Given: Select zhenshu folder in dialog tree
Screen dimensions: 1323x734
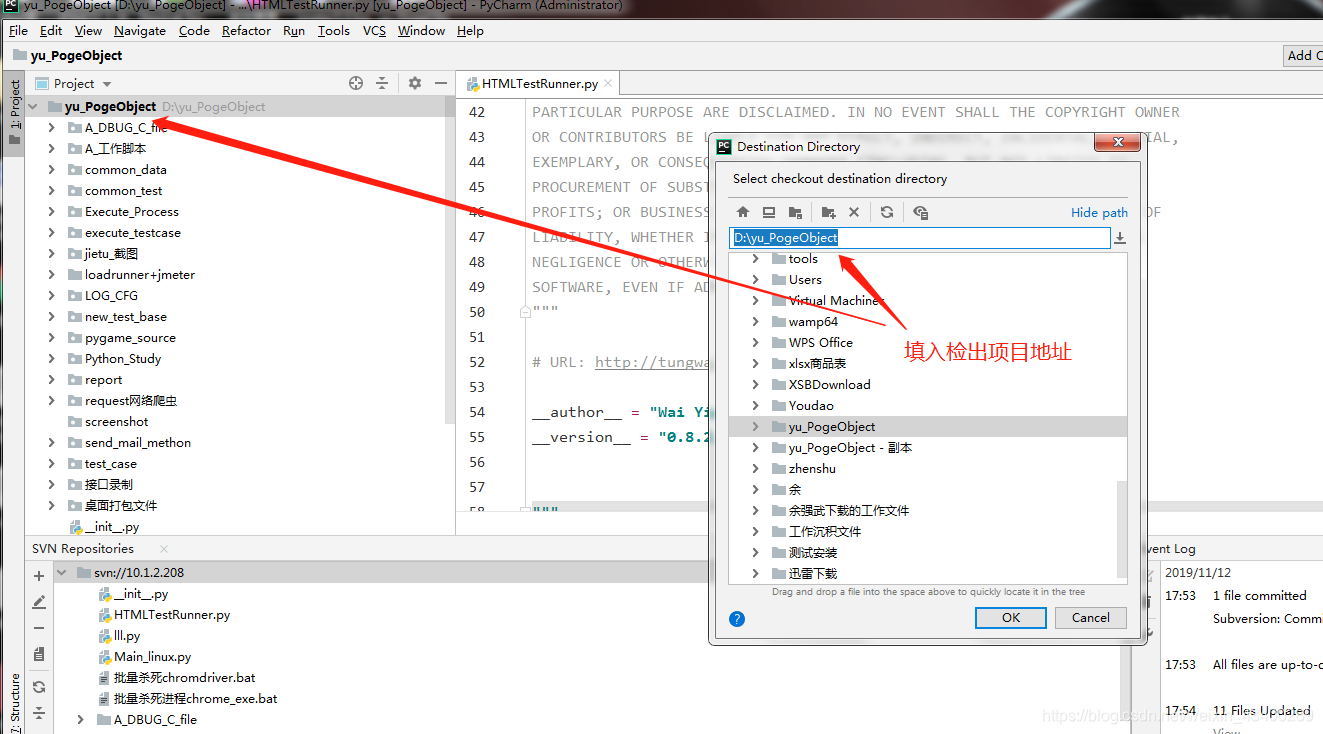Looking at the screenshot, I should coord(812,468).
